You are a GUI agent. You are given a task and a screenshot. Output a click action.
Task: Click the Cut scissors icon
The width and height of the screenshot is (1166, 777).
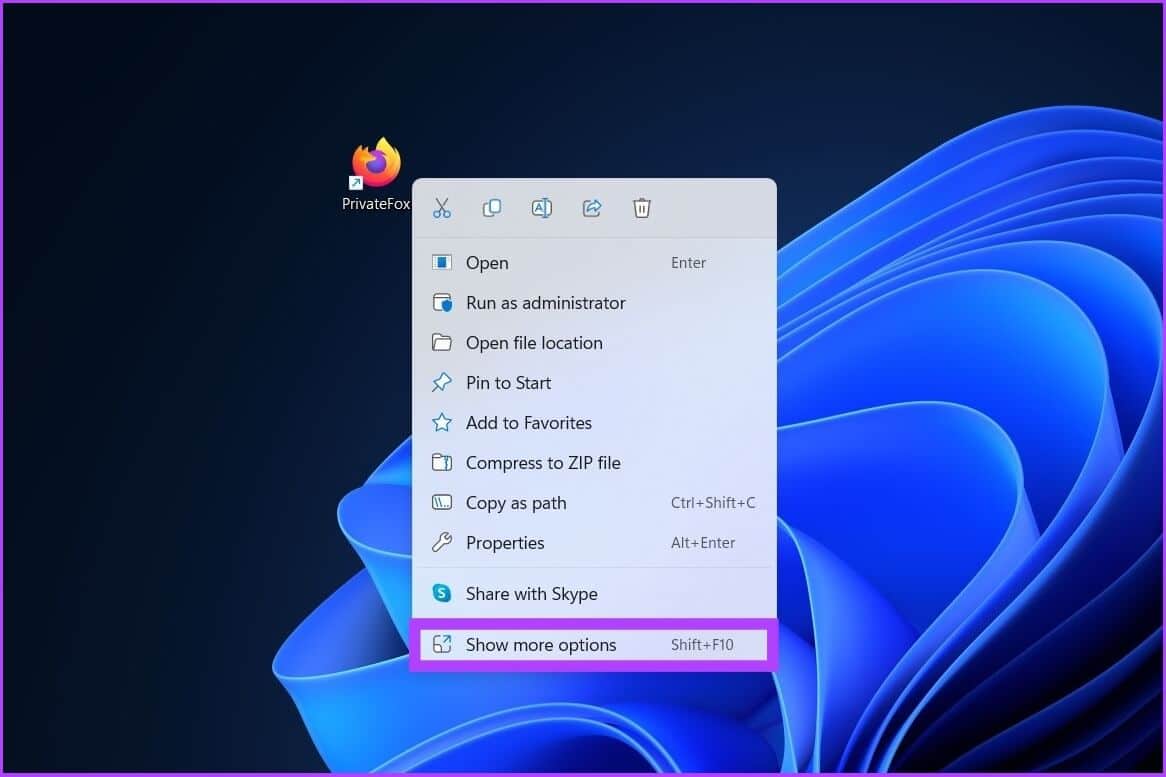[442, 208]
